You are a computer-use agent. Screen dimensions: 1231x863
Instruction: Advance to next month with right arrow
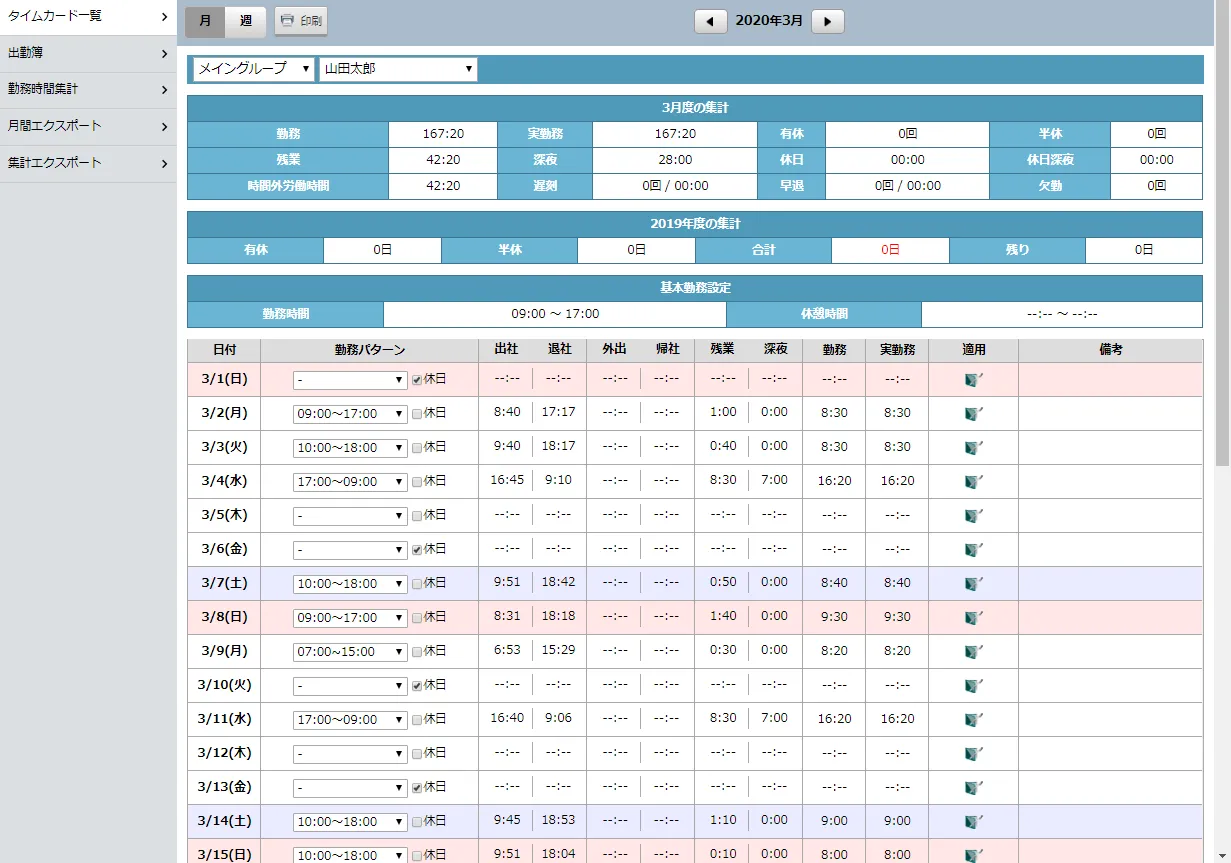point(828,21)
